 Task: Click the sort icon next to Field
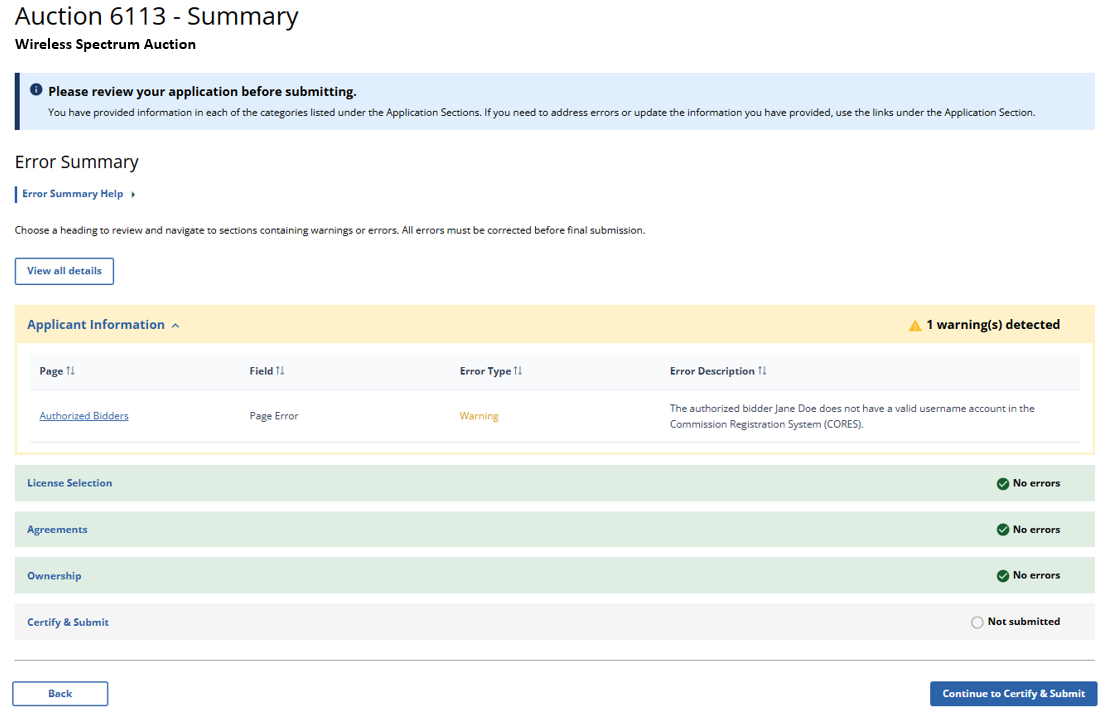pyautogui.click(x=280, y=371)
